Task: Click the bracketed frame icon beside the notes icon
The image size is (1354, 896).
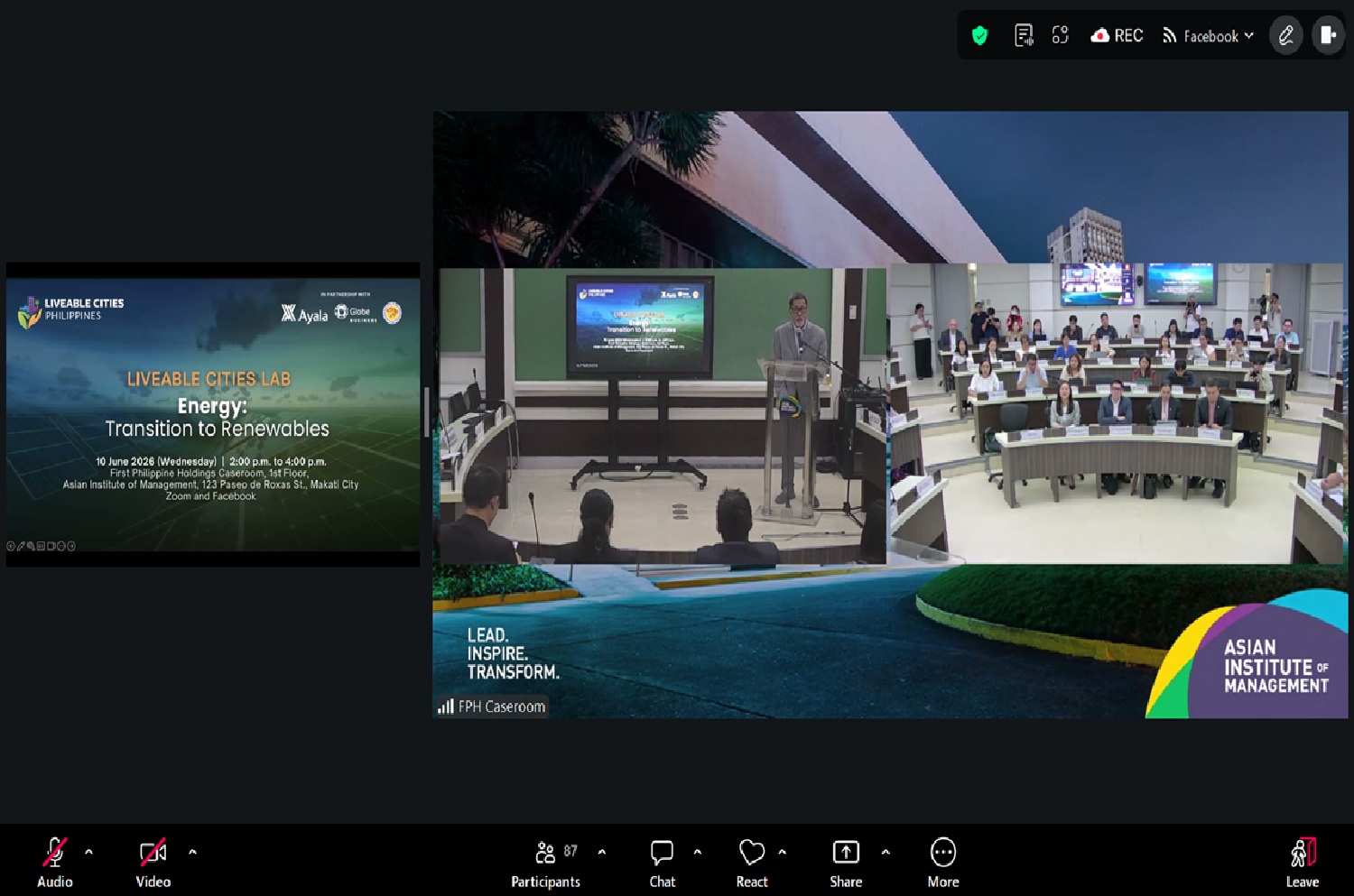Action: [1060, 35]
